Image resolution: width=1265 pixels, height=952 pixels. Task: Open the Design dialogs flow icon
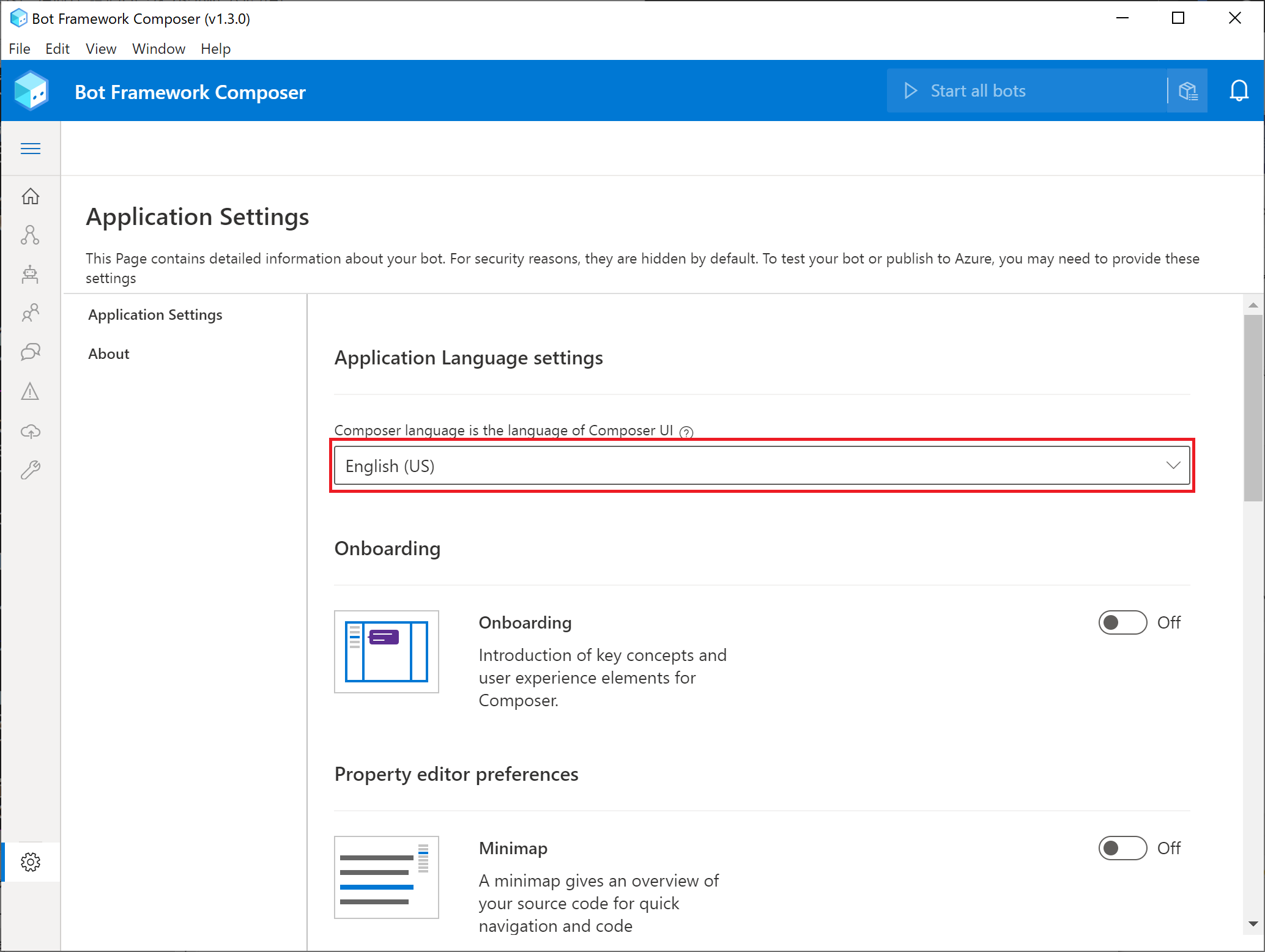click(x=30, y=235)
